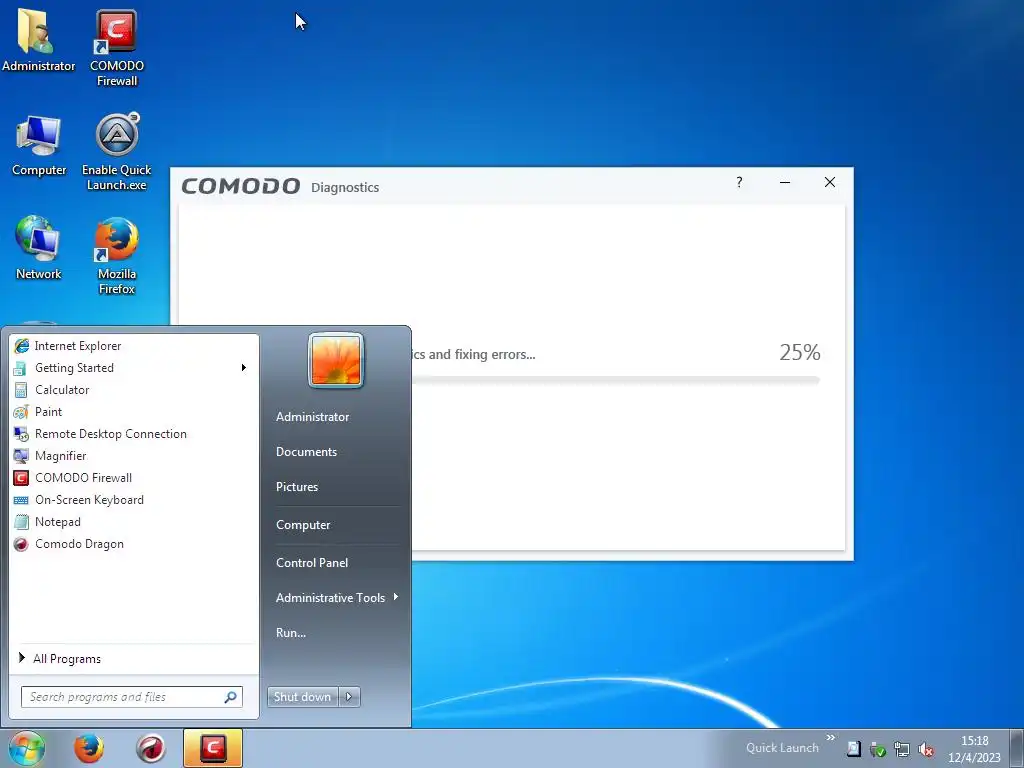Close the COMODO Diagnostics window
Screen dimensions: 1024x768
pos(830,182)
